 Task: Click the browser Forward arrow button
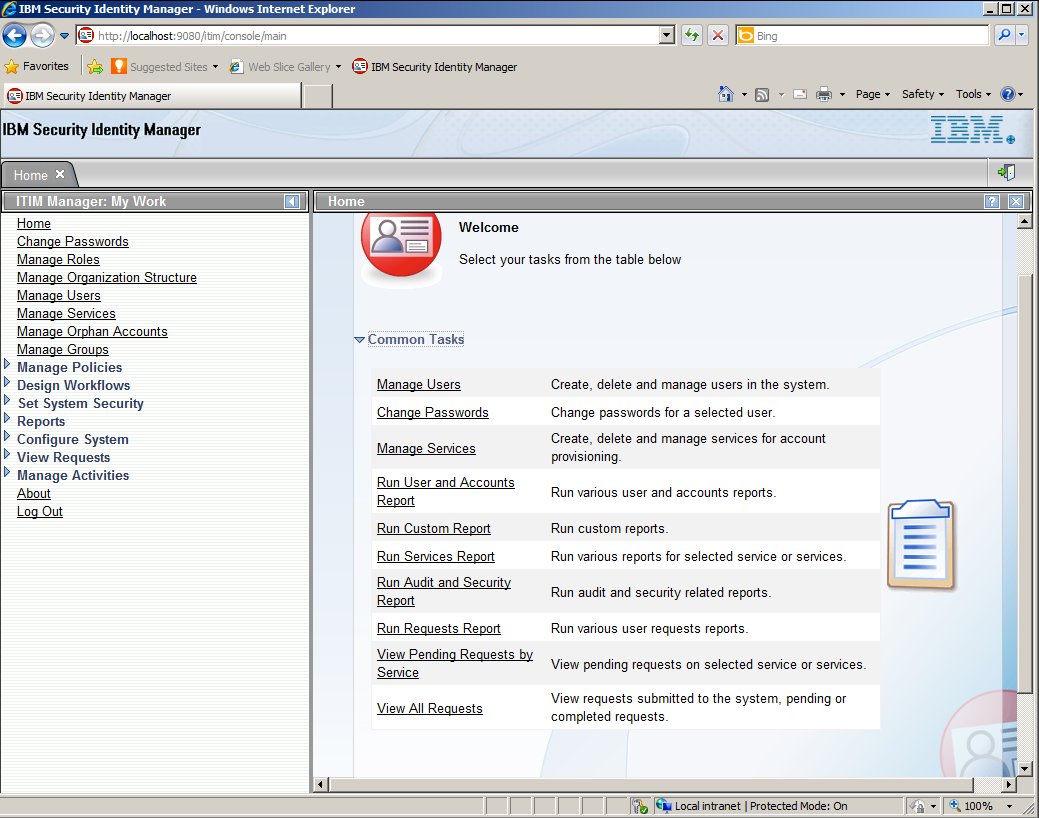[42, 36]
